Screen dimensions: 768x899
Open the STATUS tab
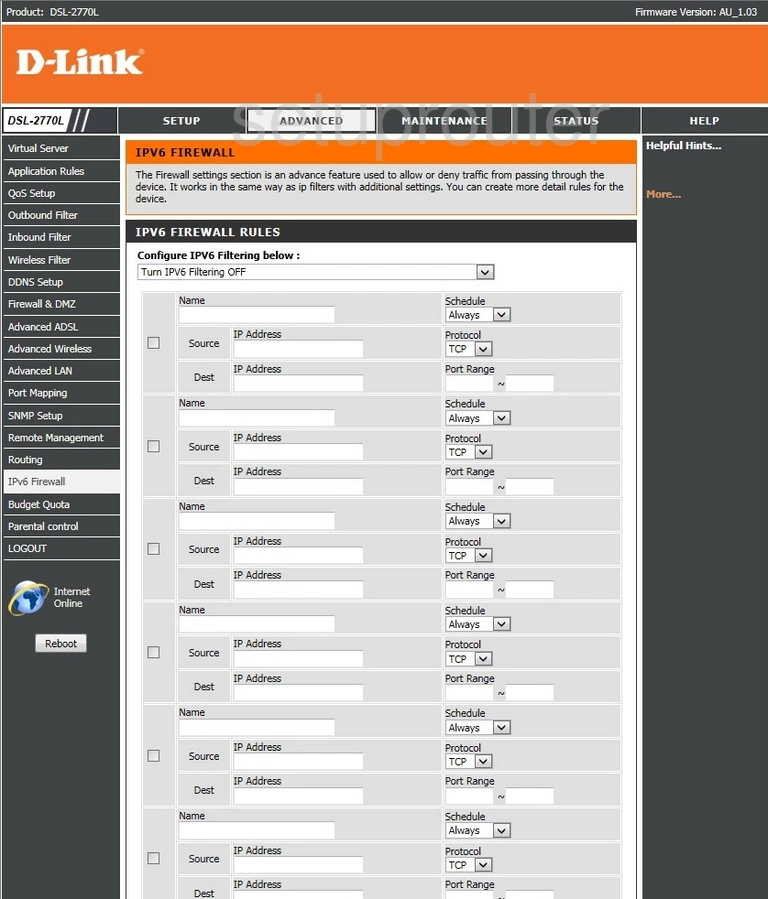575,120
